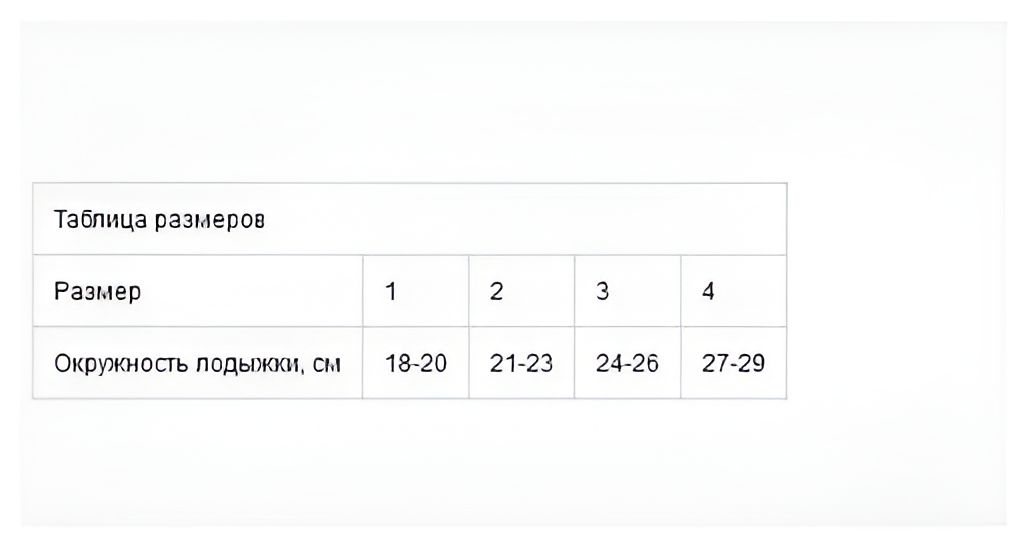Click the number 24 in the third range
This screenshot has width=1028, height=546.
(609, 364)
